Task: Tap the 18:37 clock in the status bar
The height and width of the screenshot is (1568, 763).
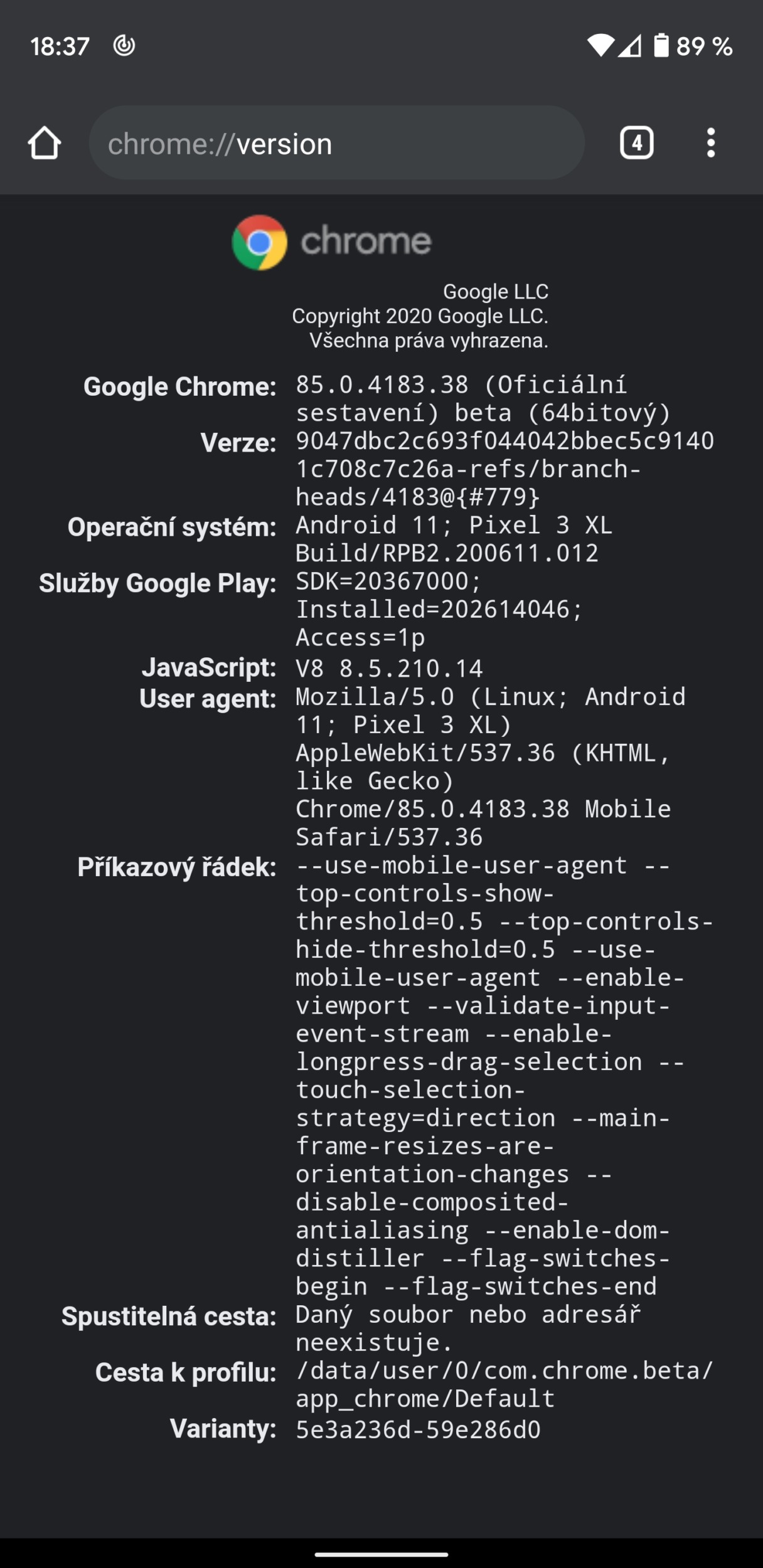Action: click(60, 46)
